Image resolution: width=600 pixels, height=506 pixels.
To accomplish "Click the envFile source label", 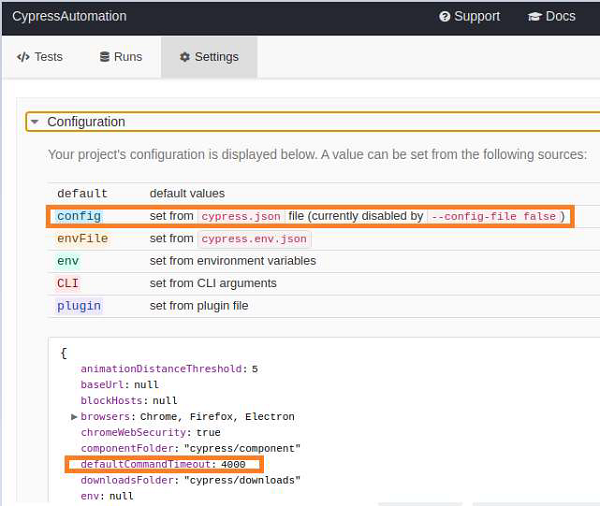I will 82,239.
